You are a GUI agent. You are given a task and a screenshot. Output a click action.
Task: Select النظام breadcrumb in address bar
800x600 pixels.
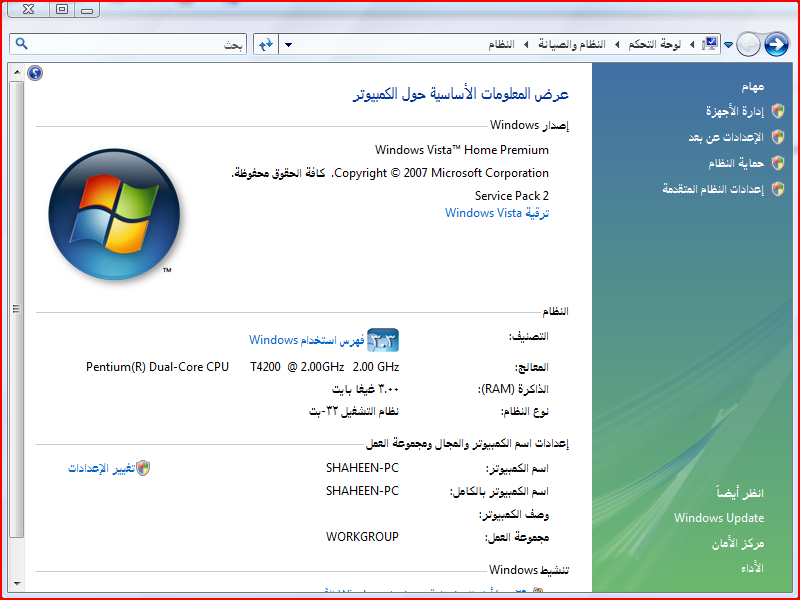click(501, 44)
